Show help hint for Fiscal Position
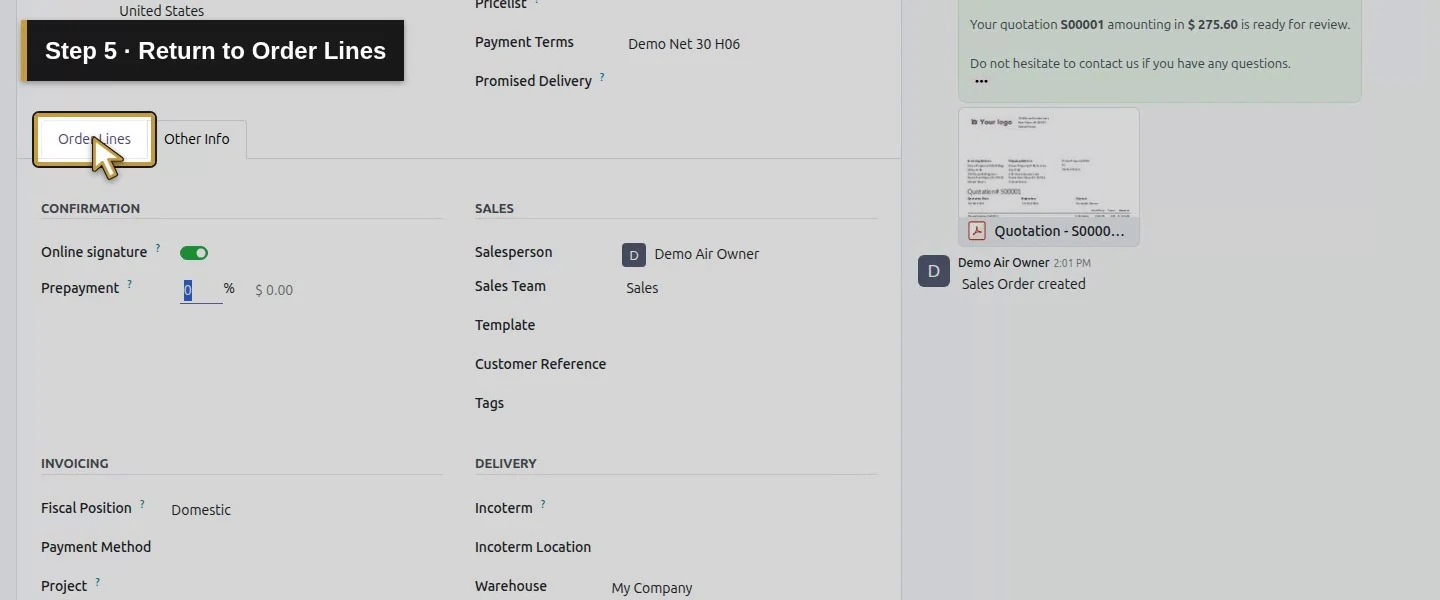 [x=142, y=503]
